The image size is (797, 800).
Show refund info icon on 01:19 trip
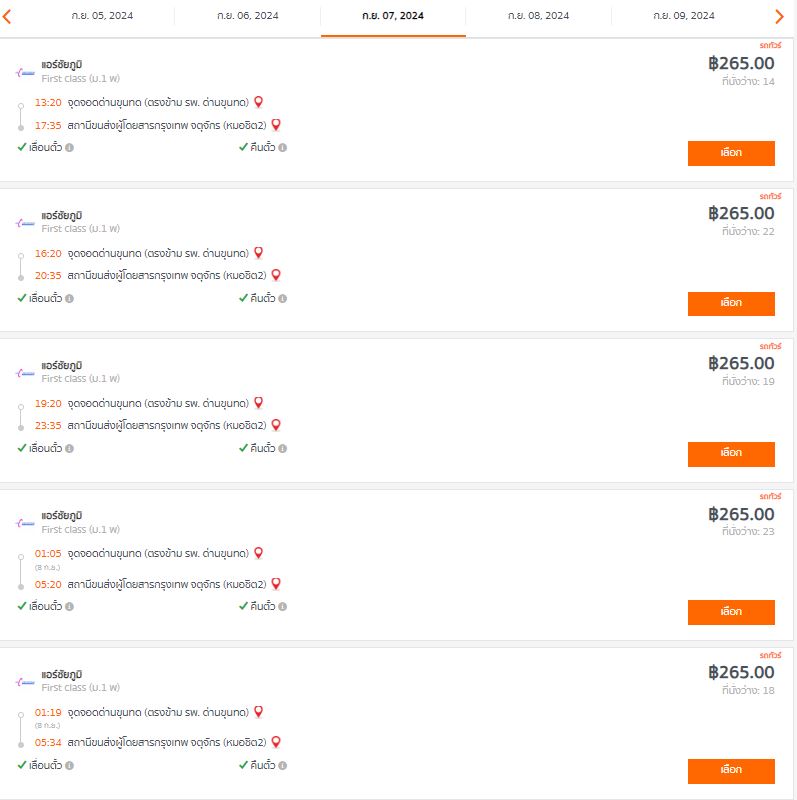(x=283, y=765)
